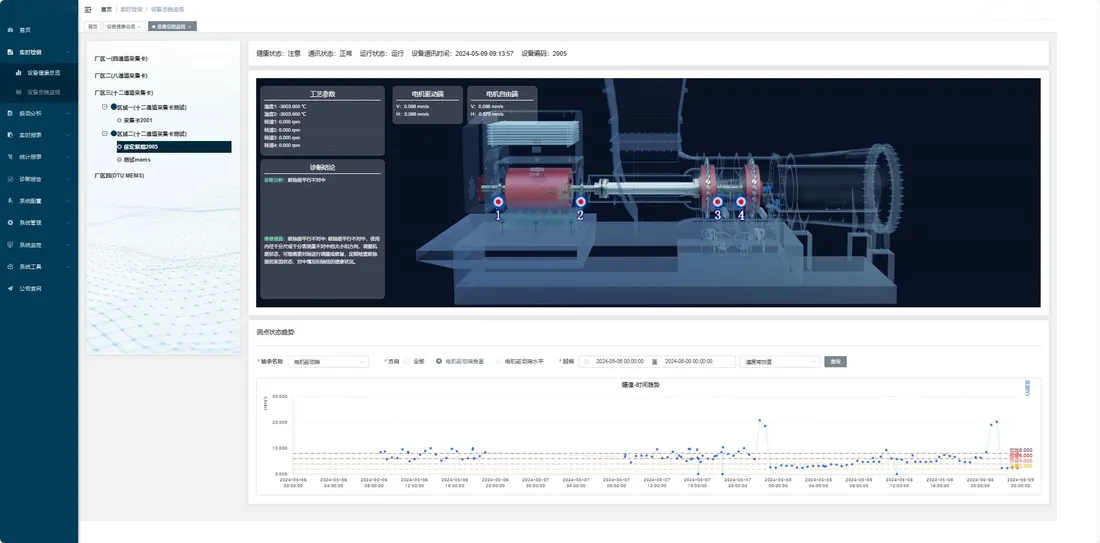Click the home icon beside 首页 in sidebar

point(10,30)
